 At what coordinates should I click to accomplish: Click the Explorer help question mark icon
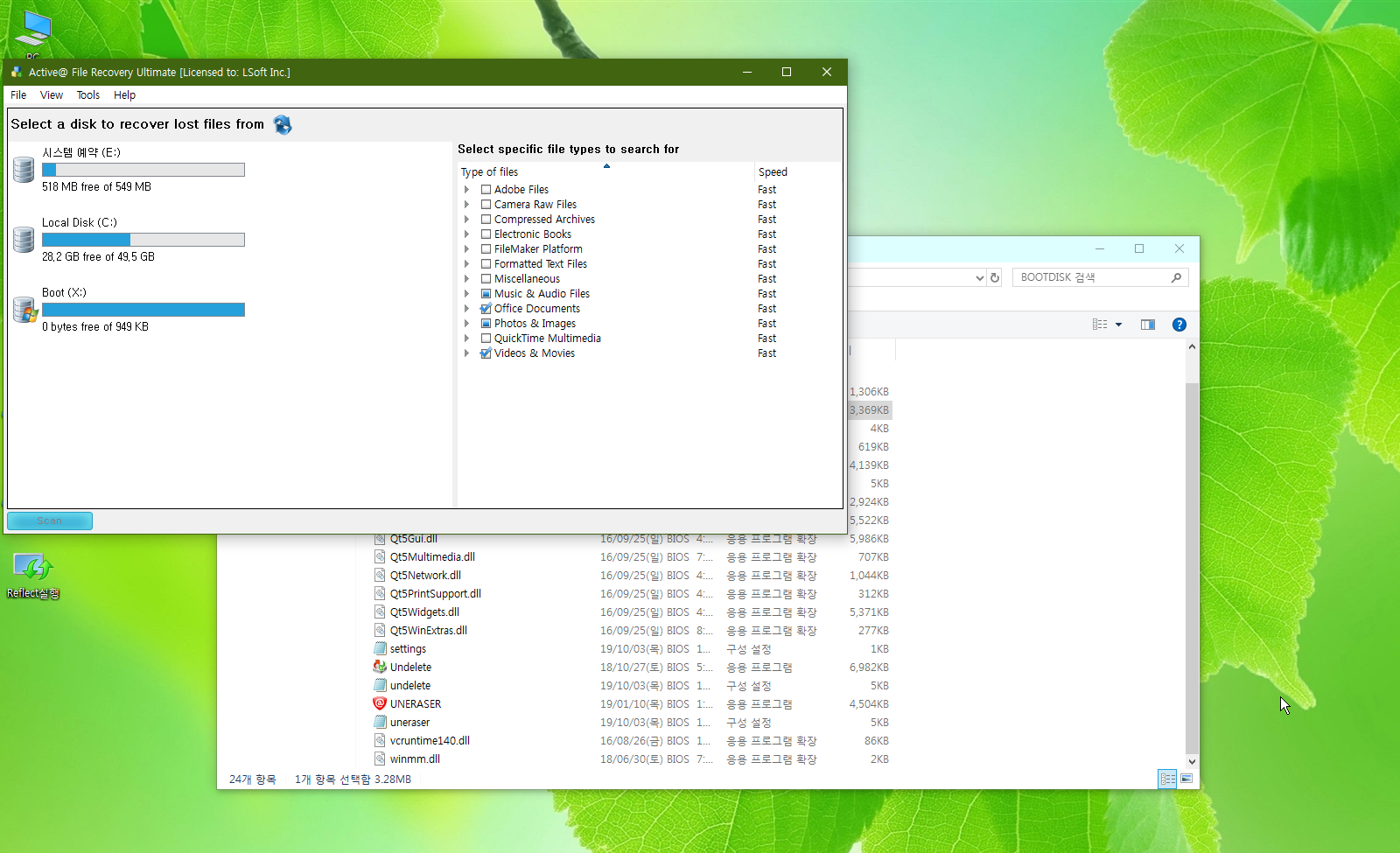(1179, 325)
